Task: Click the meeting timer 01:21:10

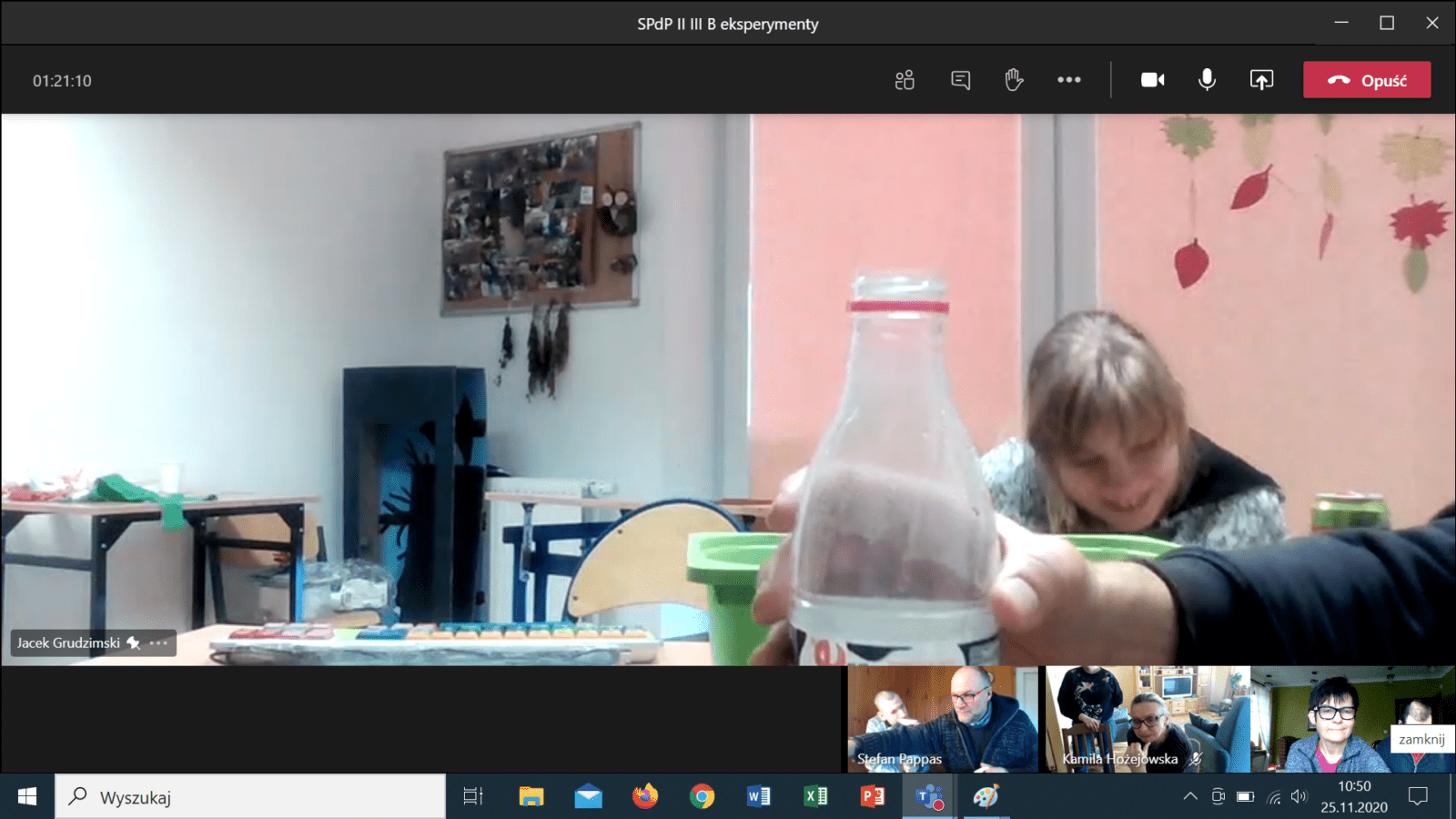Action: point(62,81)
